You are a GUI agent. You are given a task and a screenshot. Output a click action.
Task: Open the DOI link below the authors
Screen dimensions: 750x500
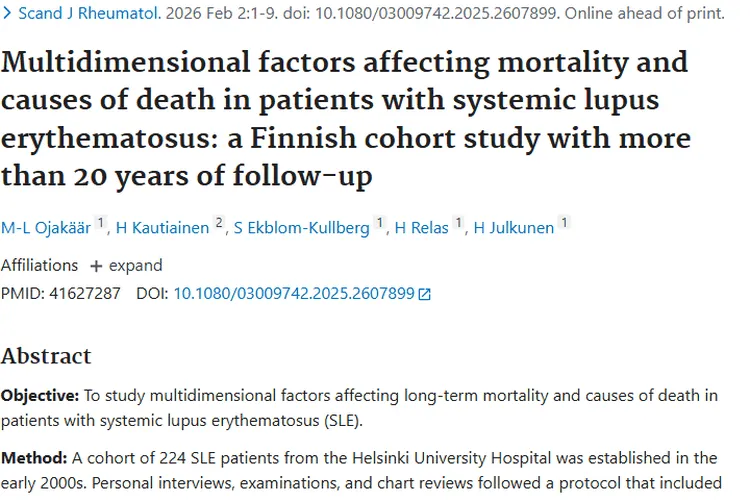pos(294,293)
